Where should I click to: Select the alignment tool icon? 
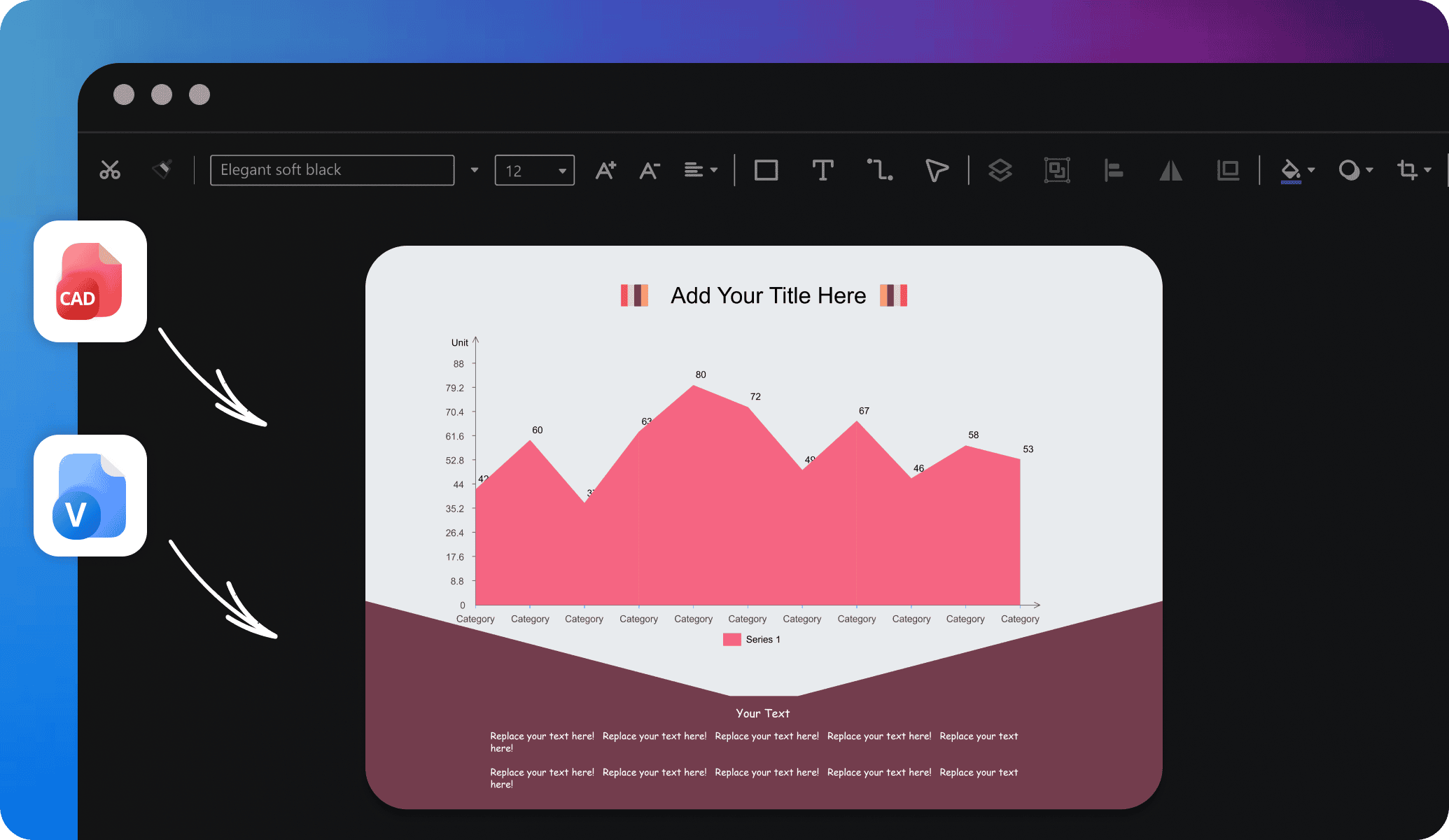[x=1113, y=168]
